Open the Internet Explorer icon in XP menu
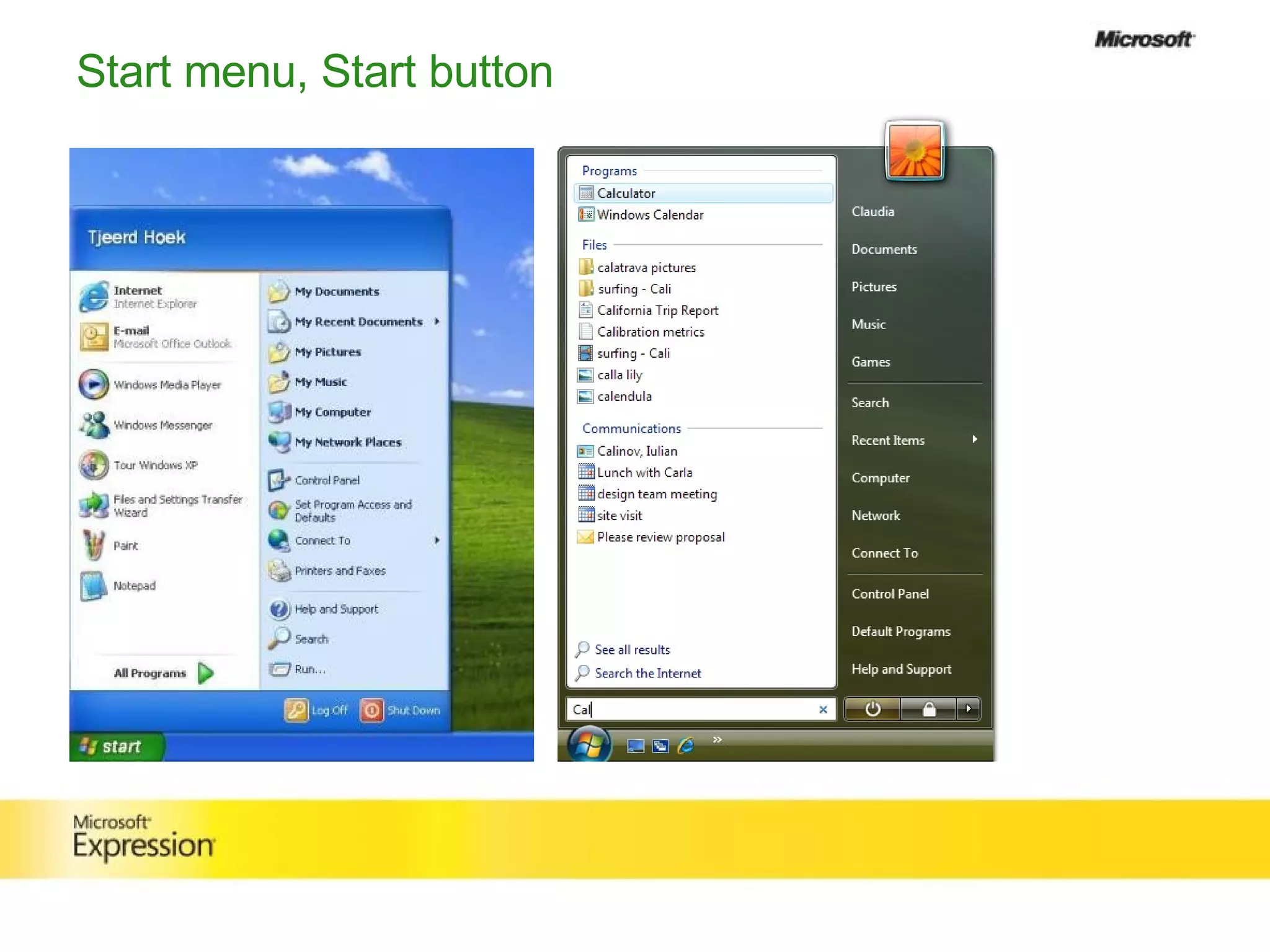This screenshot has height=952, width=1270. pos(94,297)
